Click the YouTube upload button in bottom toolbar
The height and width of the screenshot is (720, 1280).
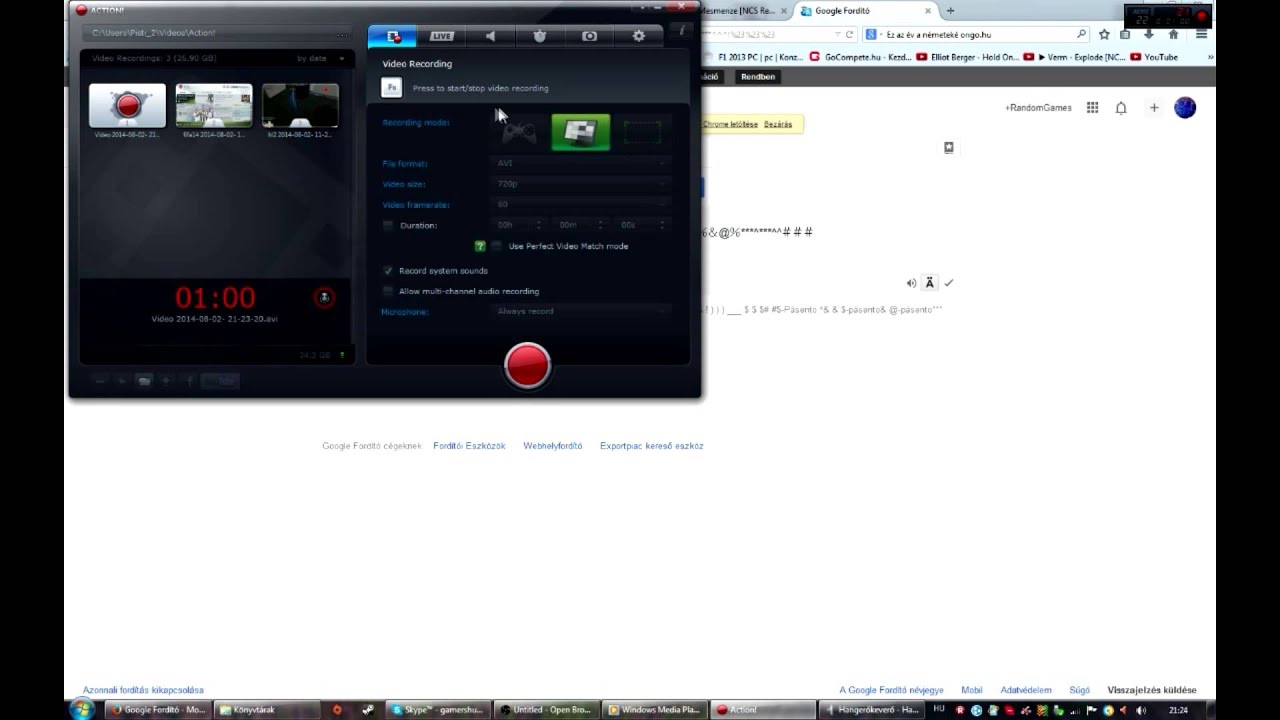point(220,380)
